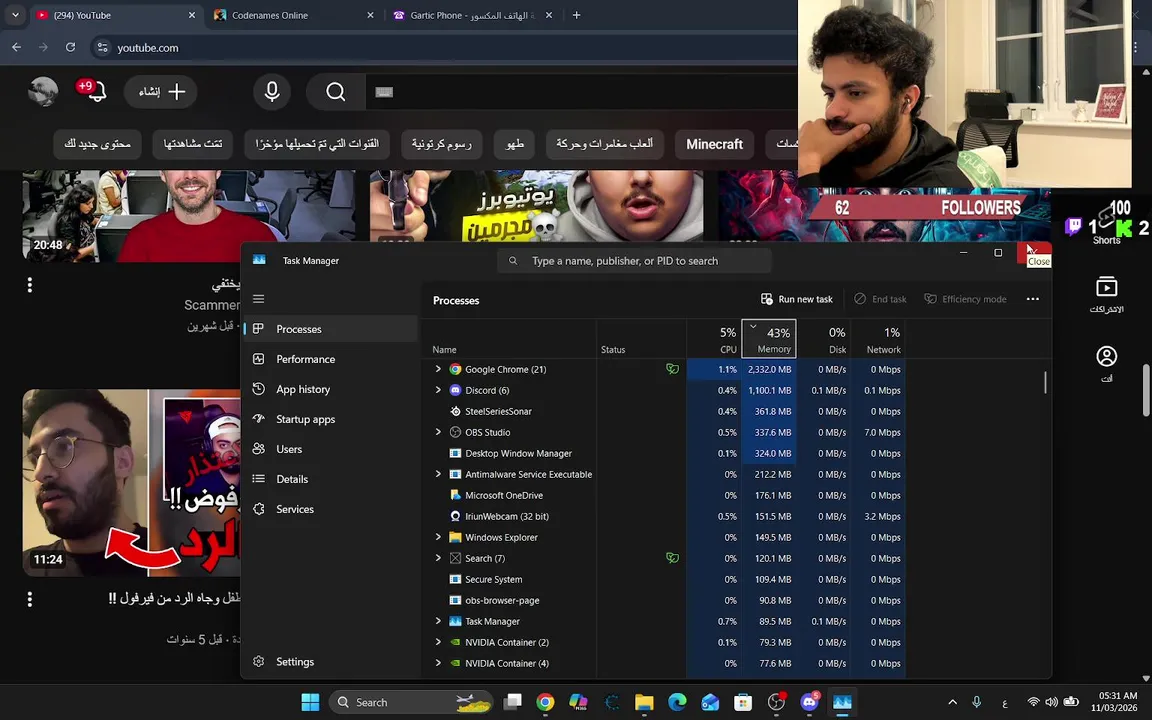
Task: Open Performance page in Task Manager sidebar
Action: (331, 359)
